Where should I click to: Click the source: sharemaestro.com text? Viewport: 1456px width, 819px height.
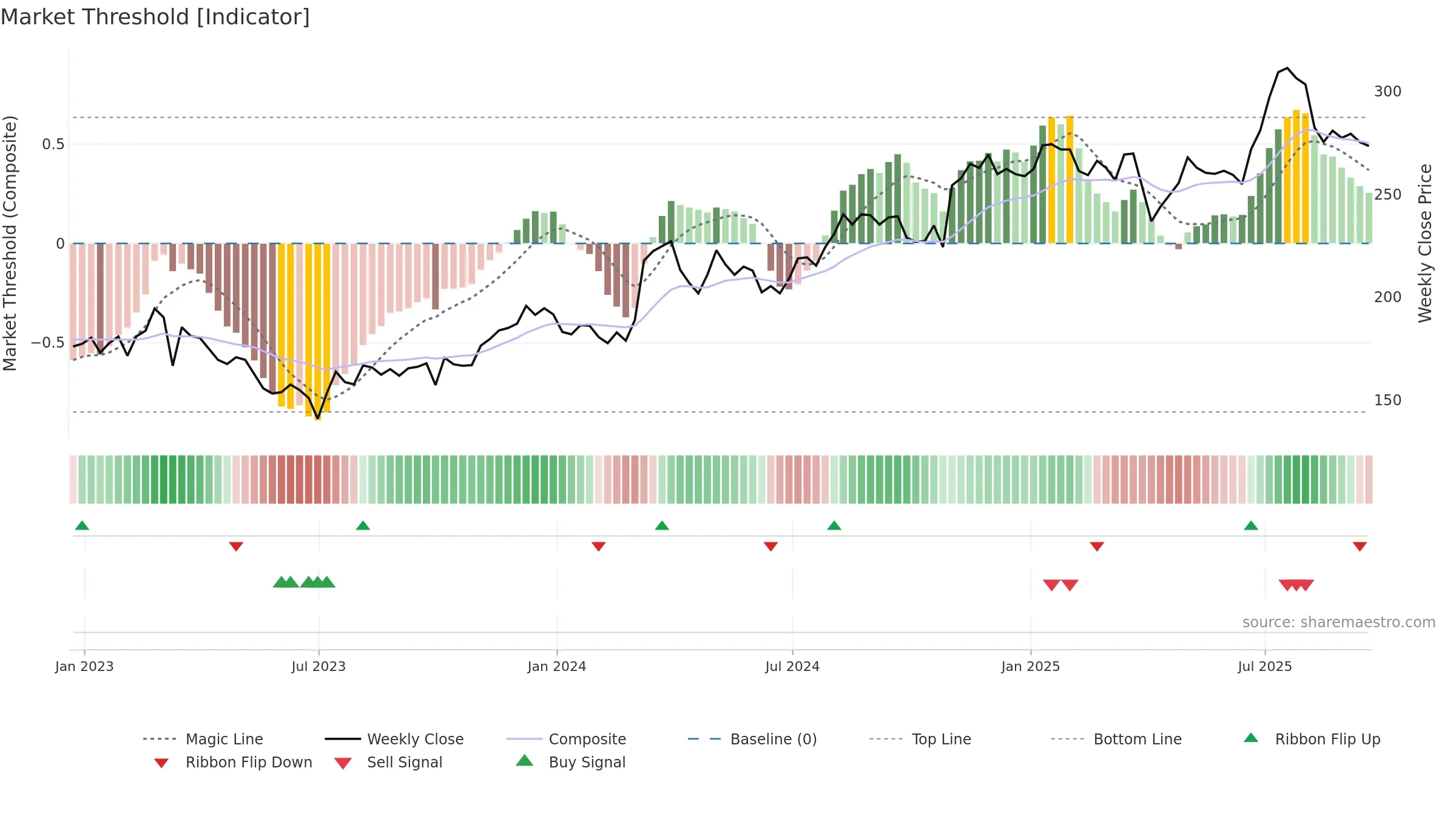(x=1339, y=622)
